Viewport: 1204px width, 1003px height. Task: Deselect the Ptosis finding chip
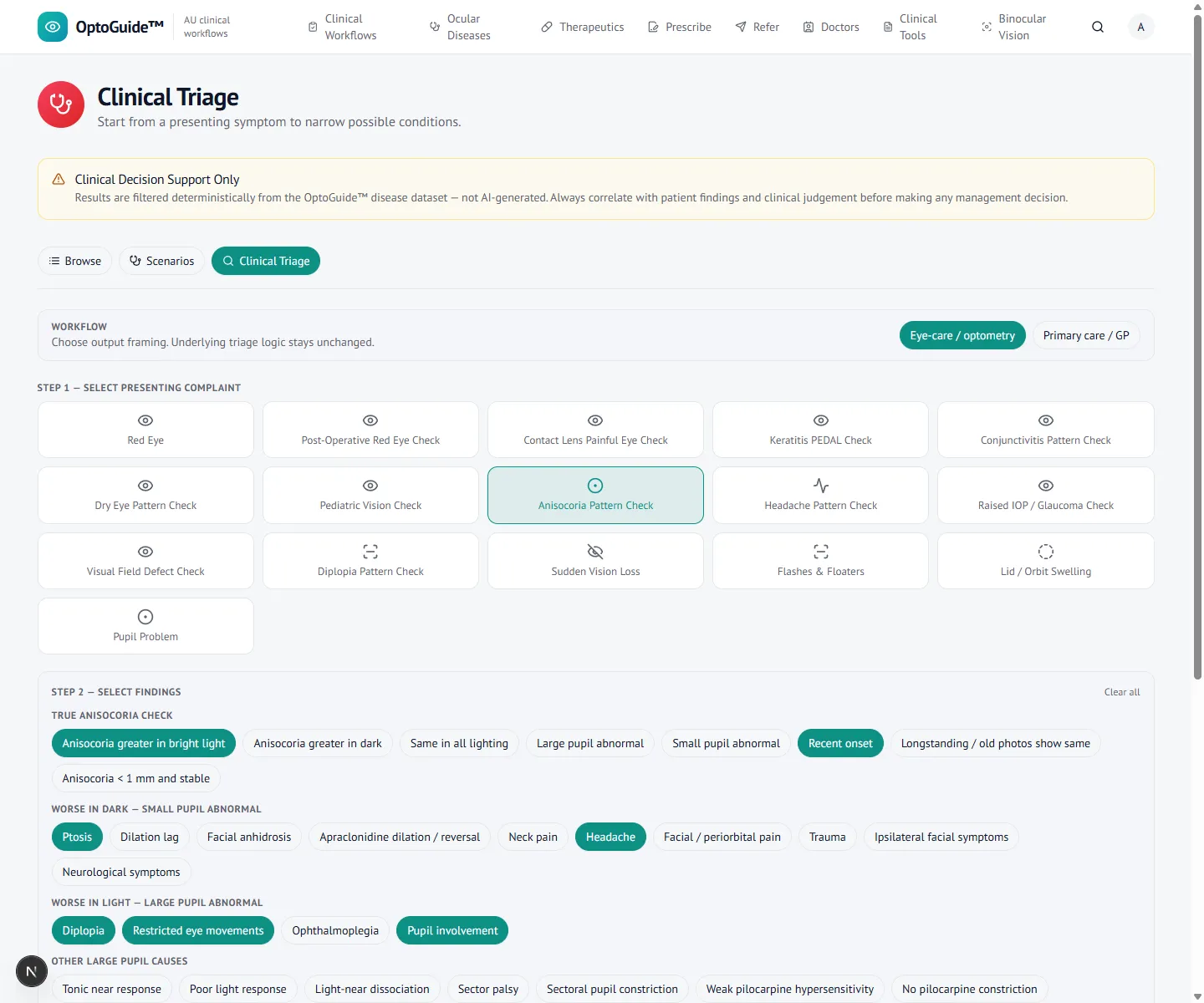click(x=77, y=837)
